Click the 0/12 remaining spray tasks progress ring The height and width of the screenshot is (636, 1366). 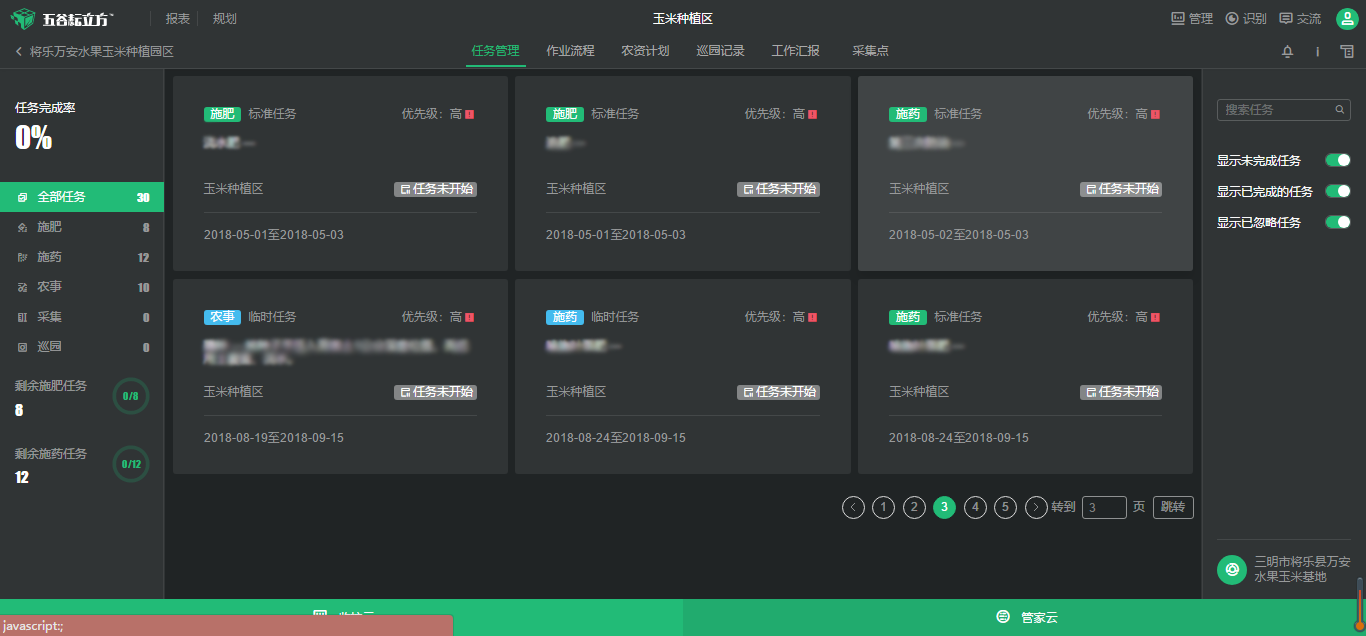[x=130, y=464]
